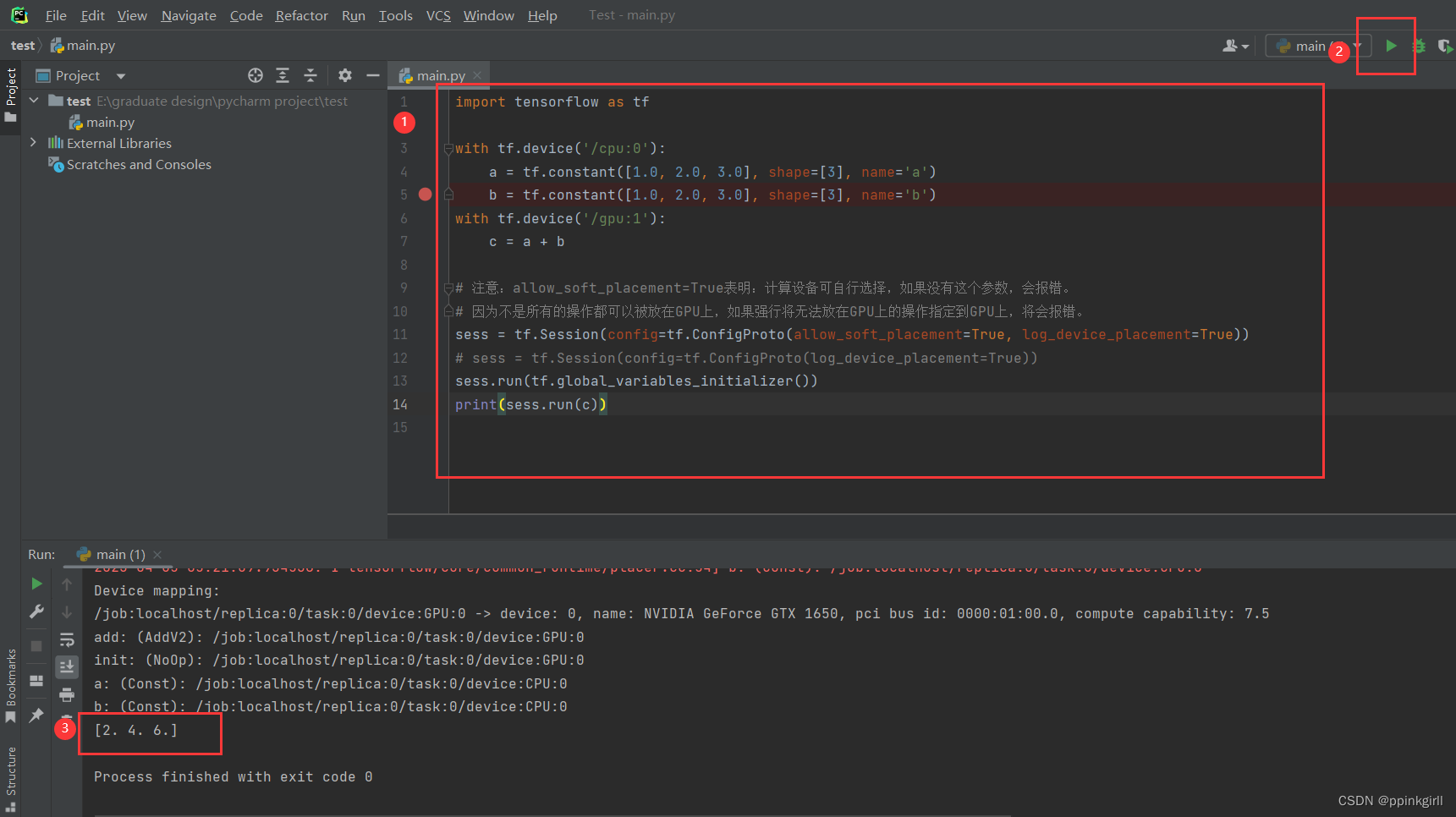Open Project panel settings gear
Viewport: 1456px width, 817px height.
coord(345,75)
